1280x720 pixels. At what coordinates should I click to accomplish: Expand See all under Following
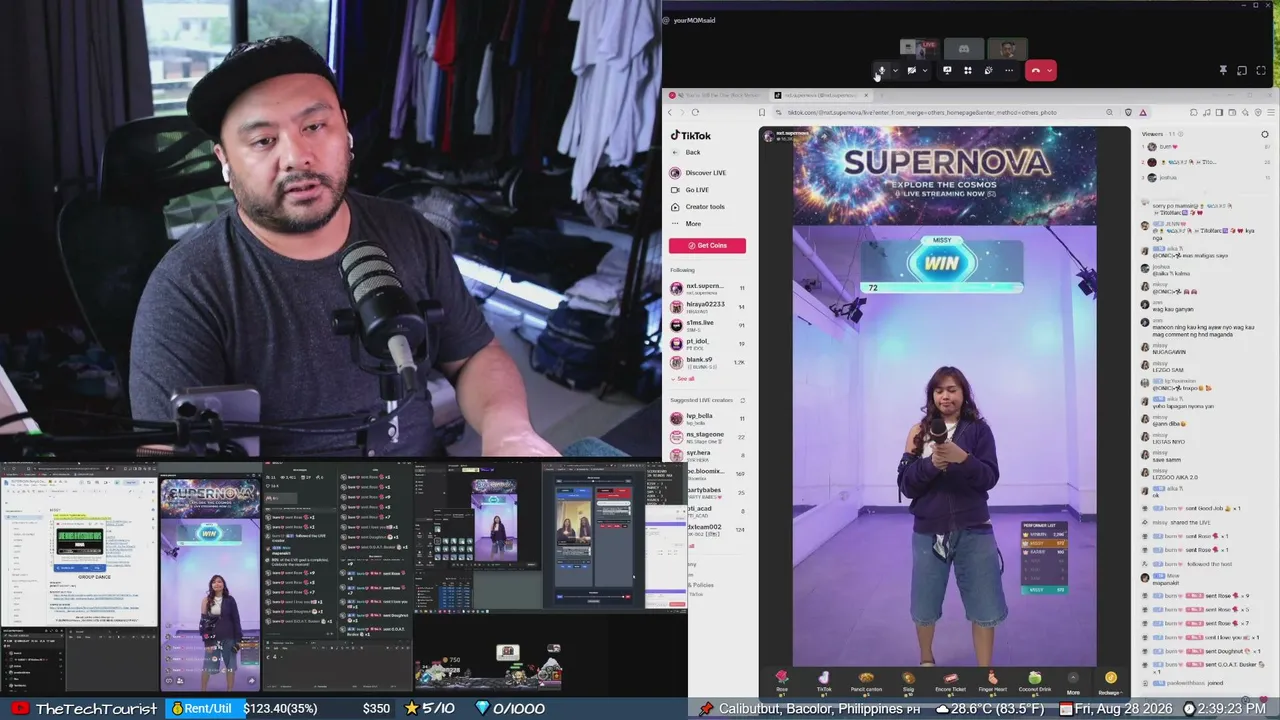coord(684,379)
